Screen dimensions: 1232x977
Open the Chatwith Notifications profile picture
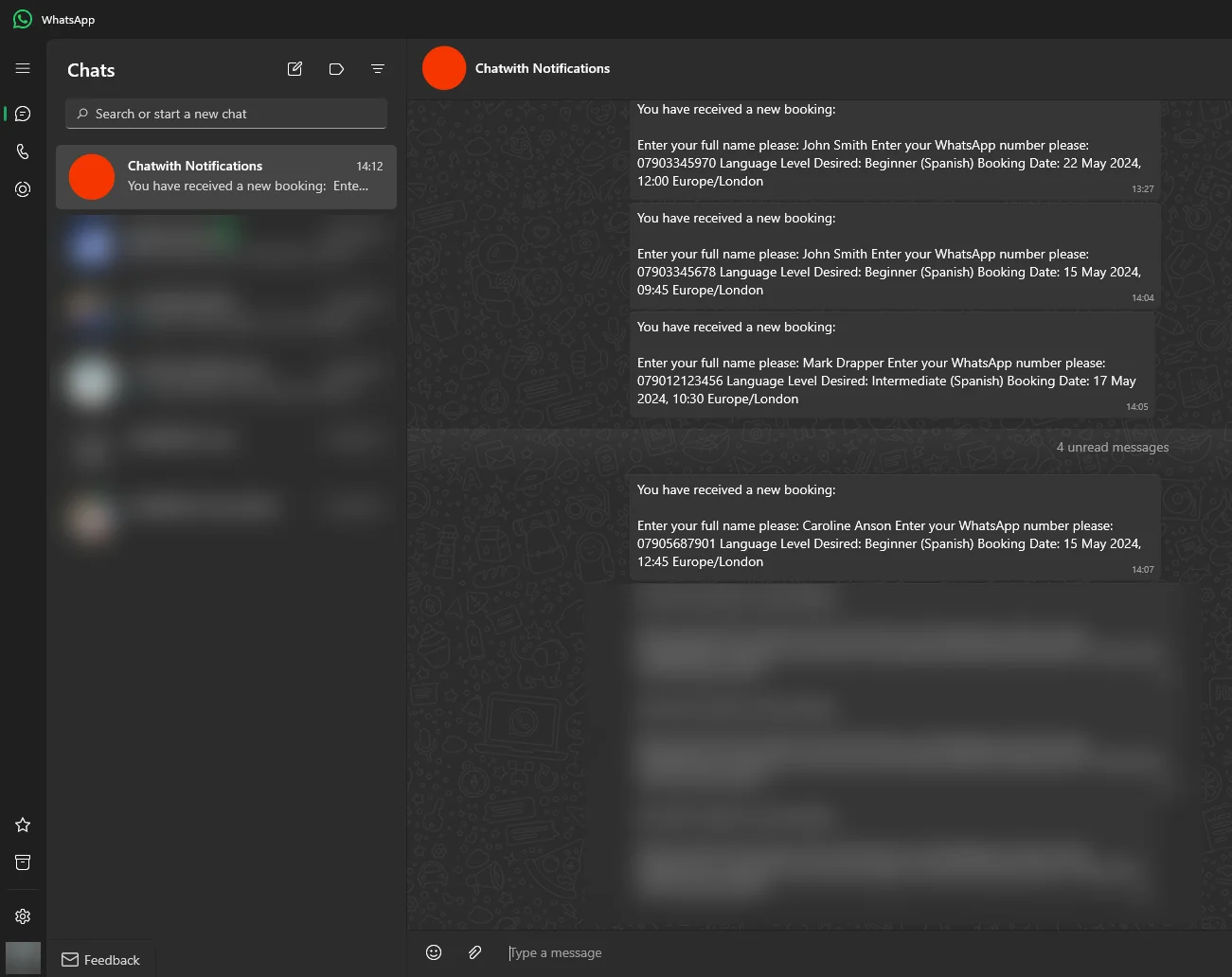(443, 67)
